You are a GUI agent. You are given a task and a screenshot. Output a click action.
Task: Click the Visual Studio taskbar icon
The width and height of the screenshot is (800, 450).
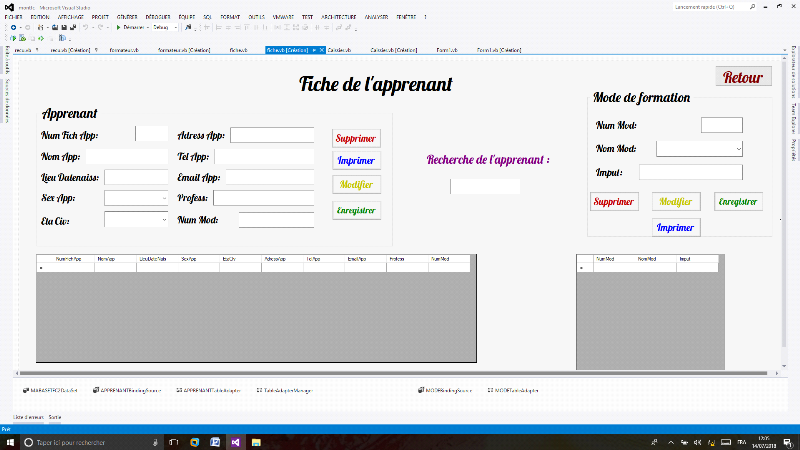(x=236, y=441)
